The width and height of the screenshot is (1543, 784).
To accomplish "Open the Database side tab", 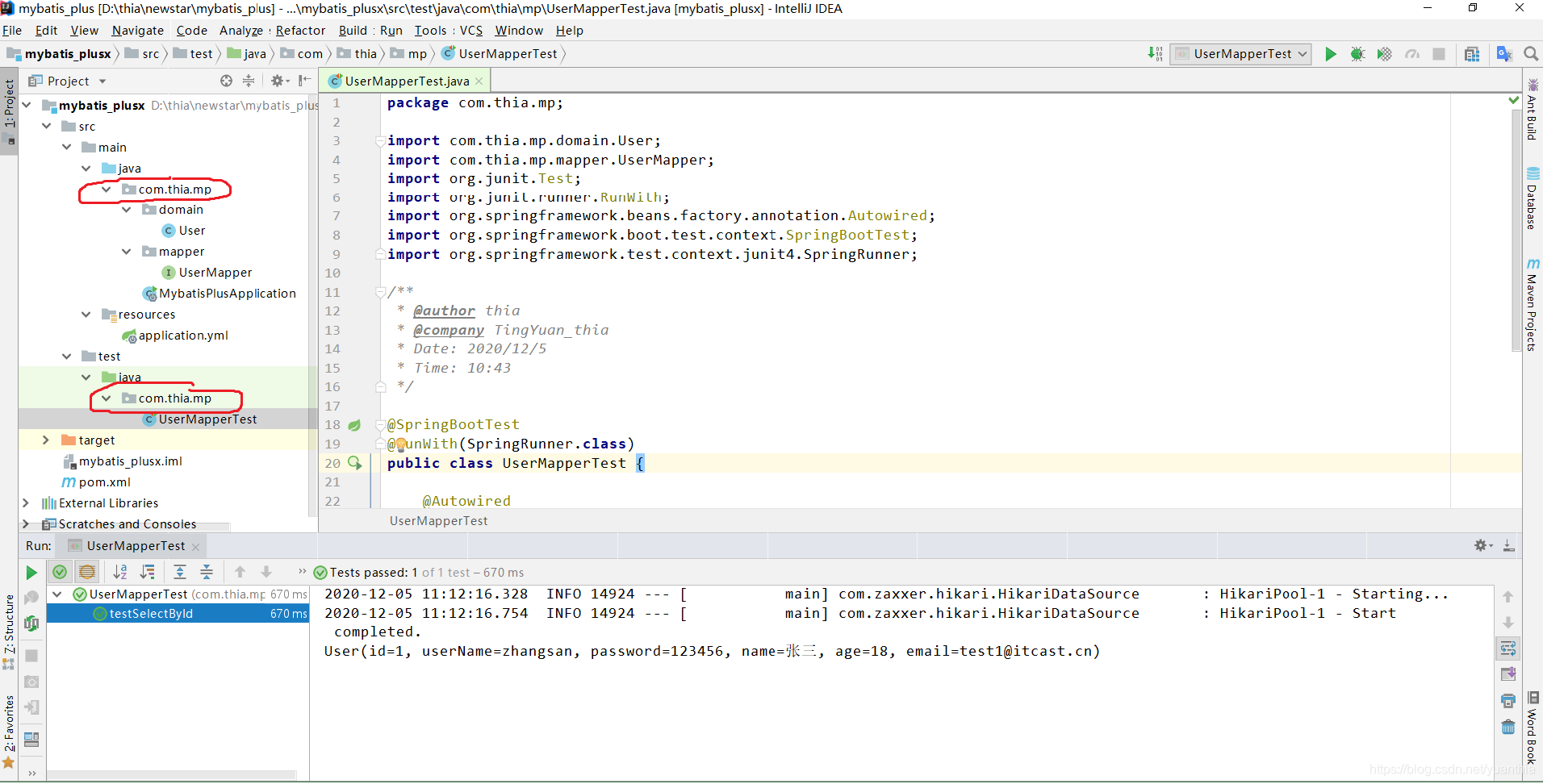I will point(1532,198).
